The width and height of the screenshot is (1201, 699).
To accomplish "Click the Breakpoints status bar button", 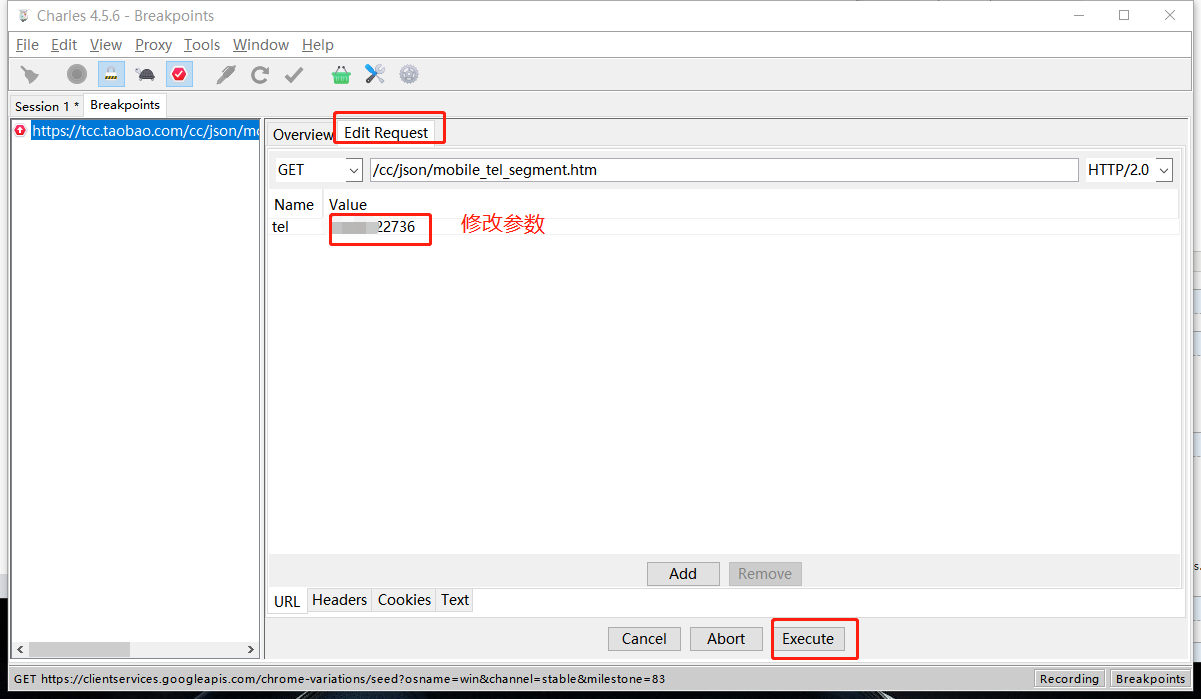I will pyautogui.click(x=1150, y=679).
